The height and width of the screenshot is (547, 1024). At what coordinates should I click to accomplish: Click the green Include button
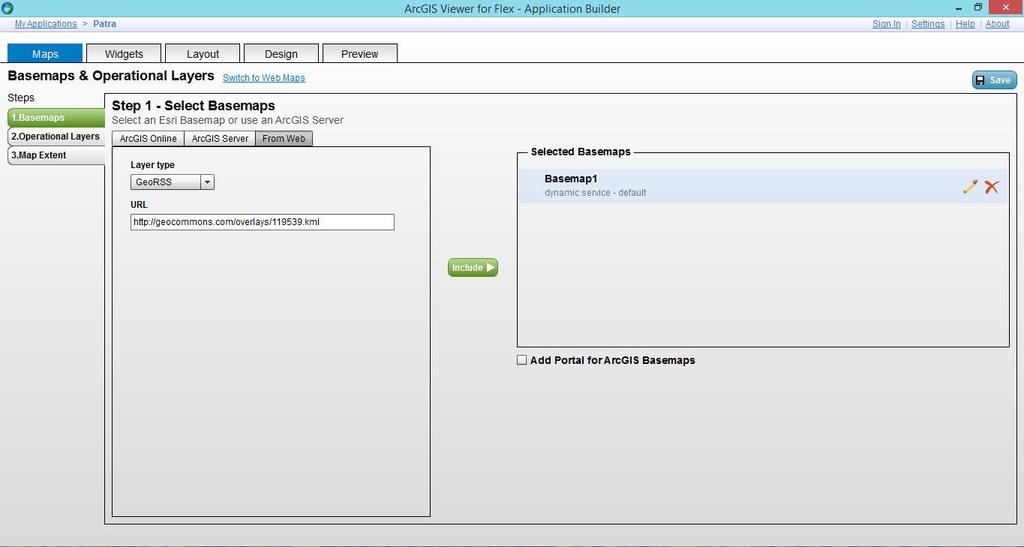tap(473, 268)
